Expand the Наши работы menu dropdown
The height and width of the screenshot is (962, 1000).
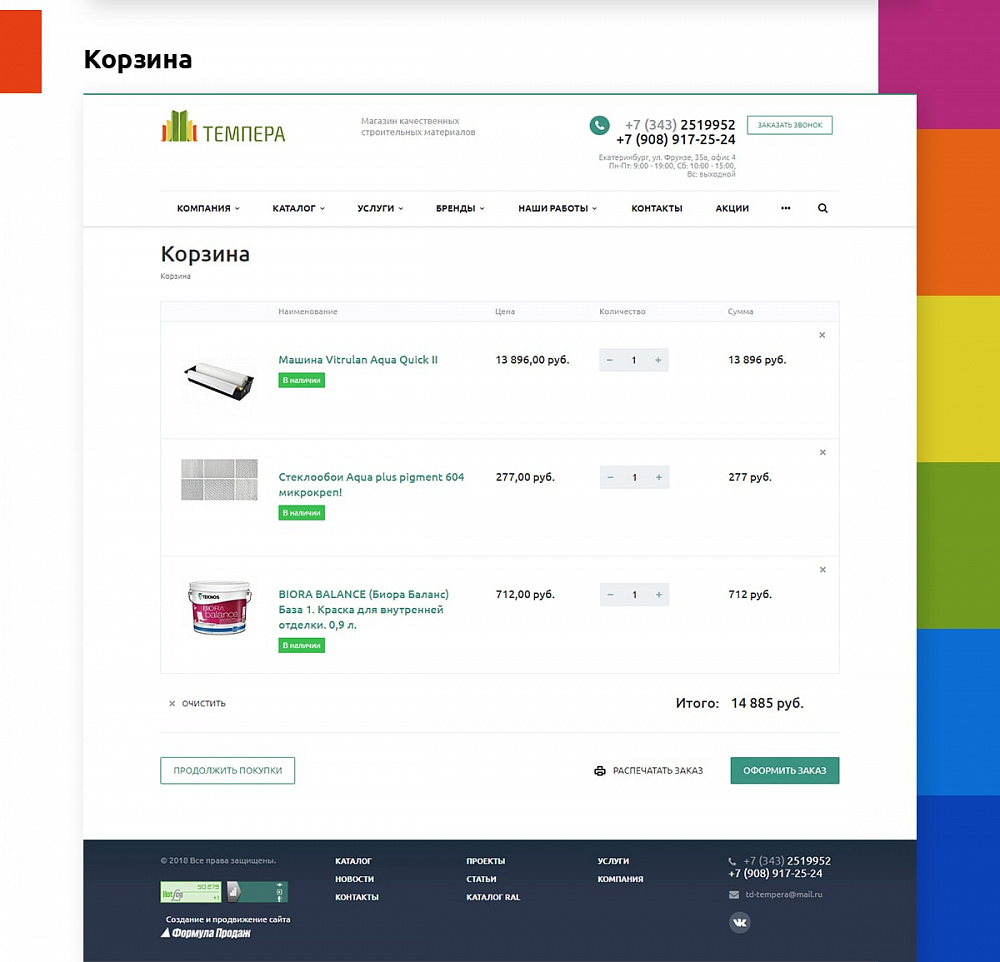[x=557, y=209]
